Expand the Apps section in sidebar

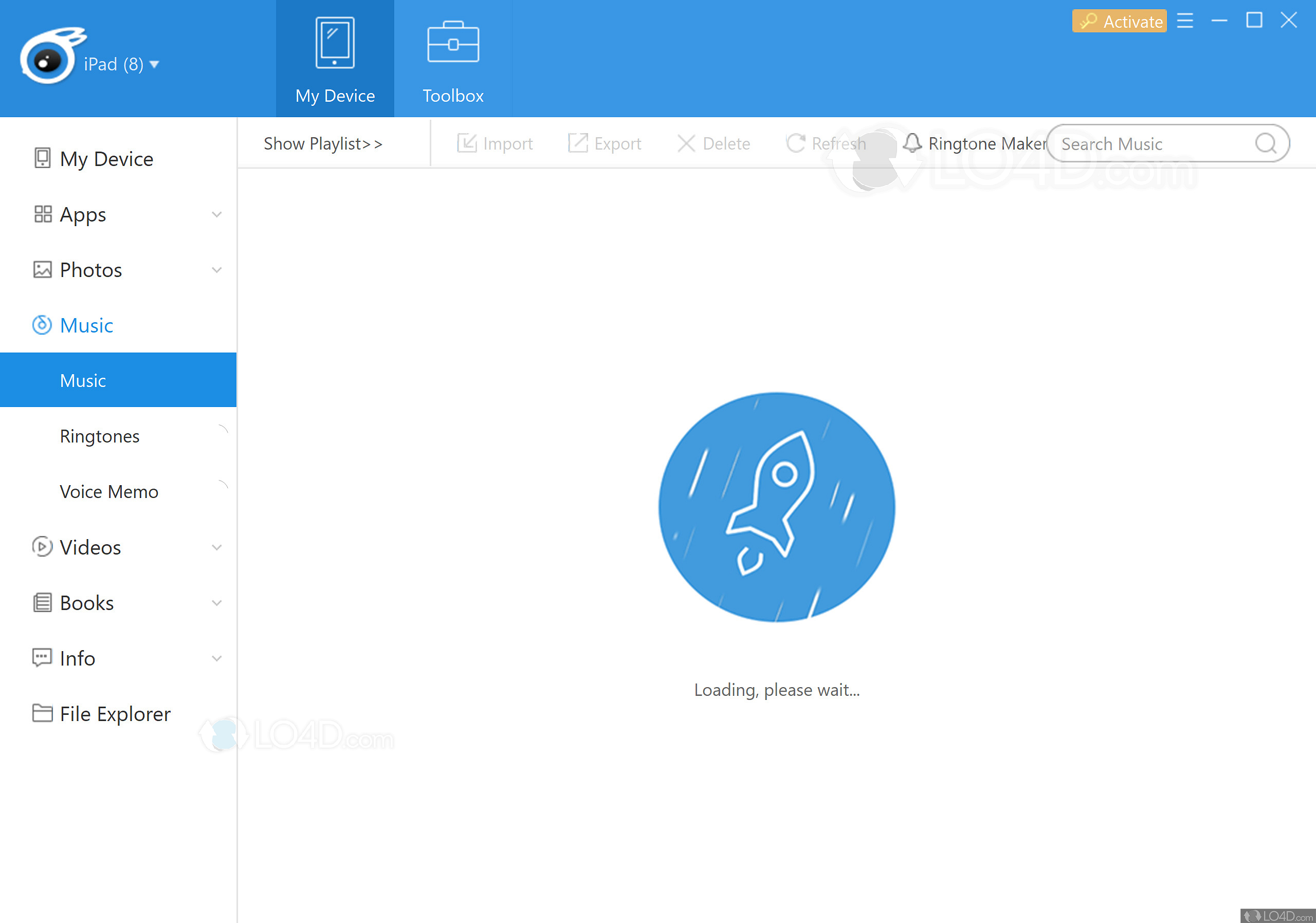point(221,214)
